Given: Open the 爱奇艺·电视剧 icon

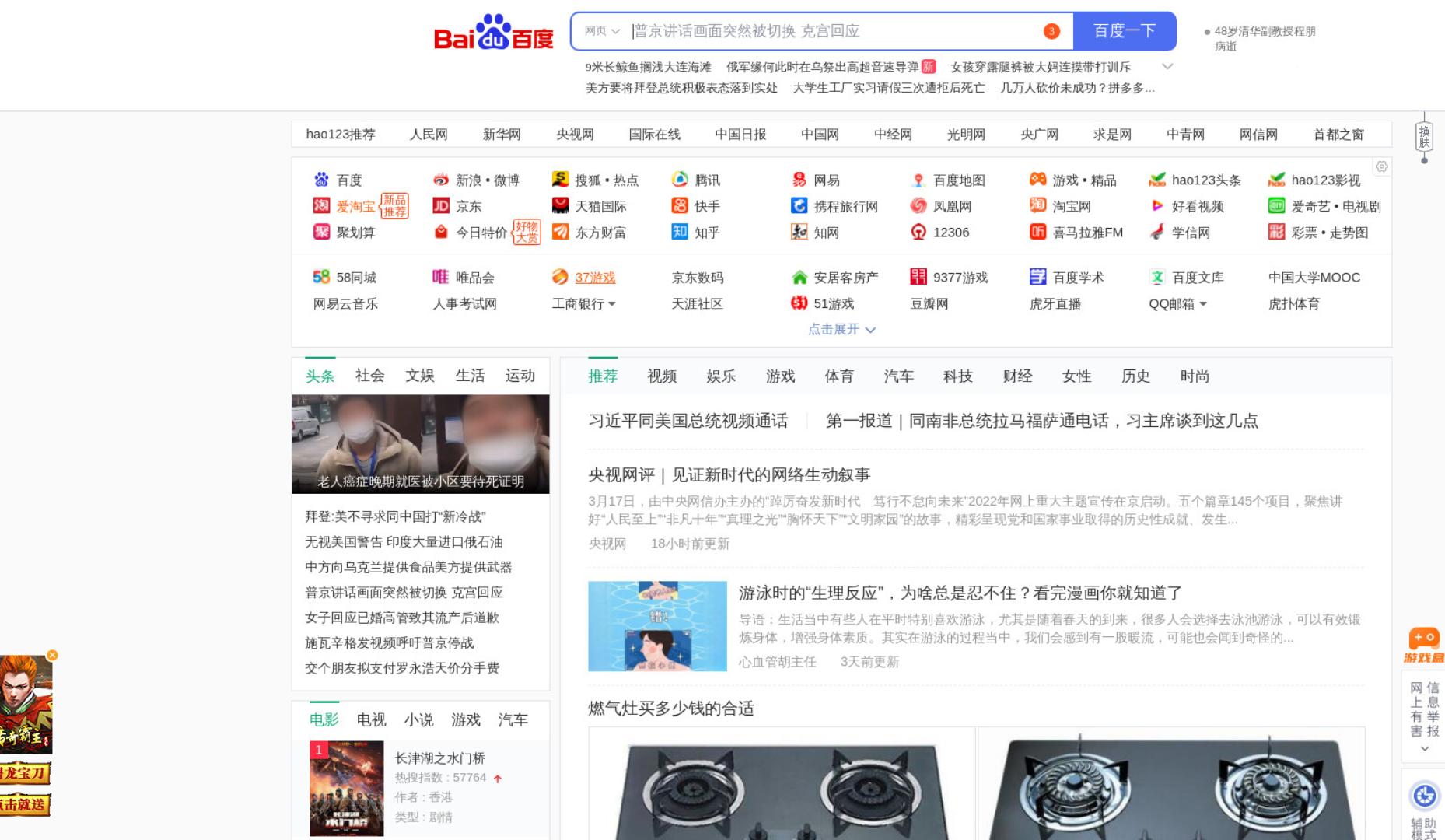Looking at the screenshot, I should click(x=1276, y=205).
